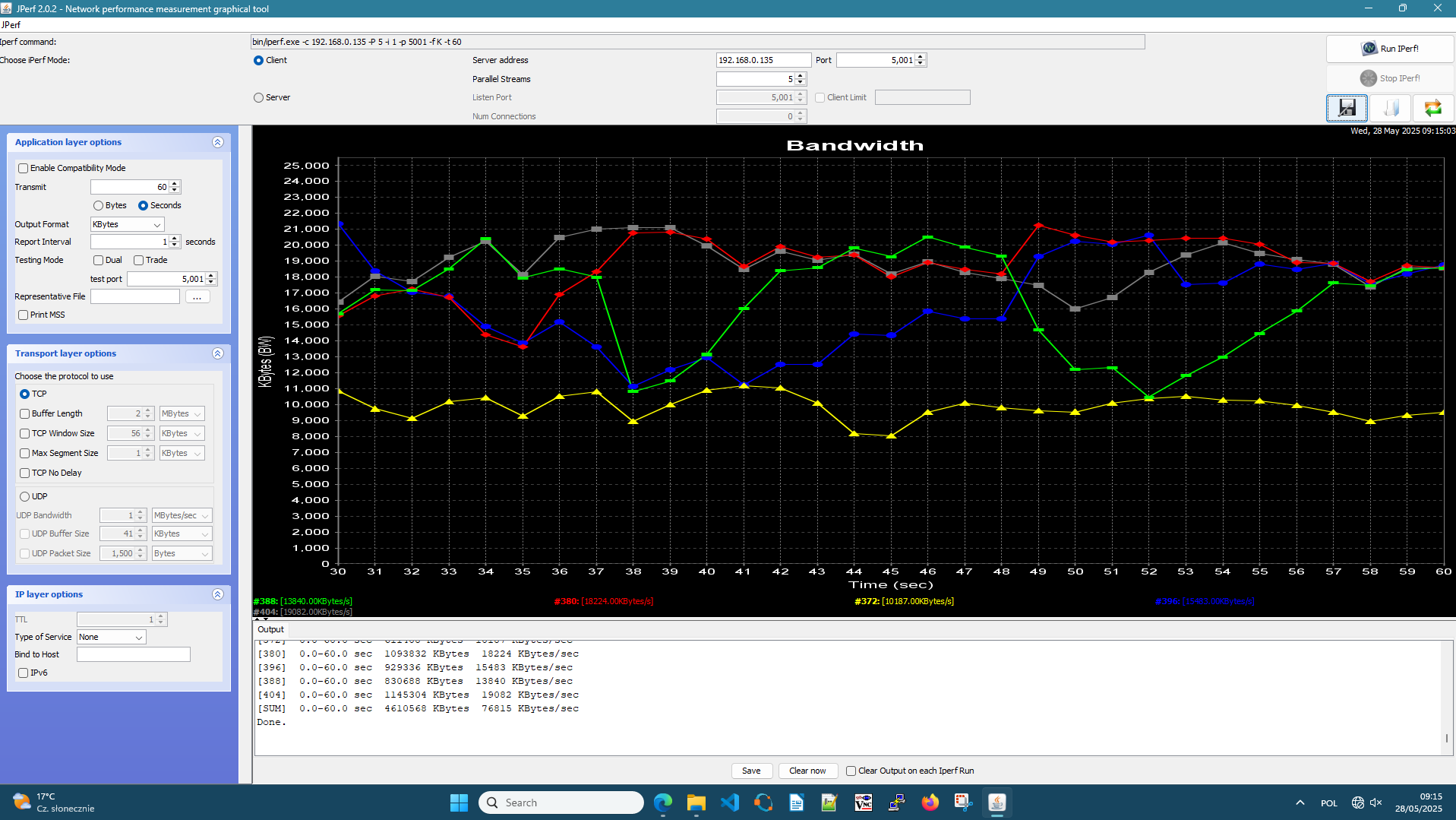Increase Report Interval with the up arrow
The width and height of the screenshot is (1456, 820).
tap(175, 239)
